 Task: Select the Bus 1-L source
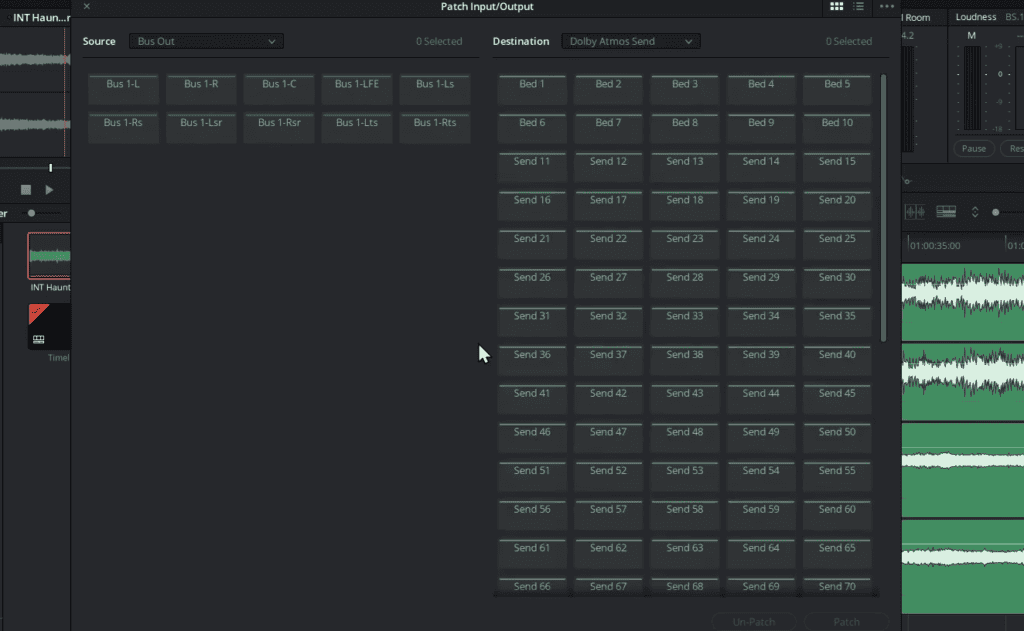click(x=123, y=89)
